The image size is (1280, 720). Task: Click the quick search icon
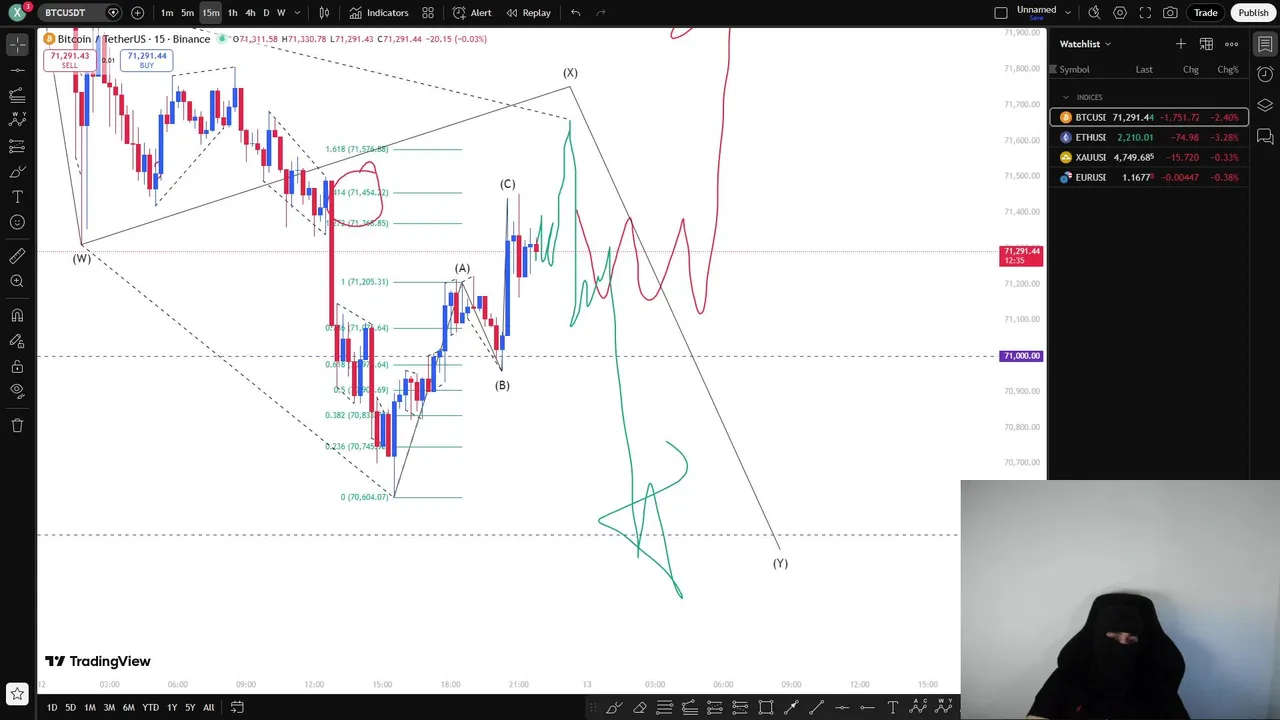[x=1094, y=13]
